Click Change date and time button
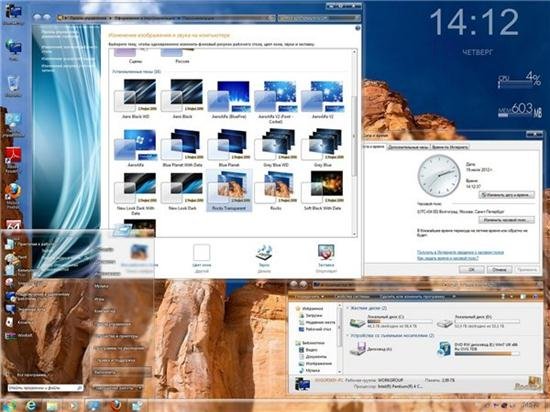550x412 pixels. [x=507, y=195]
